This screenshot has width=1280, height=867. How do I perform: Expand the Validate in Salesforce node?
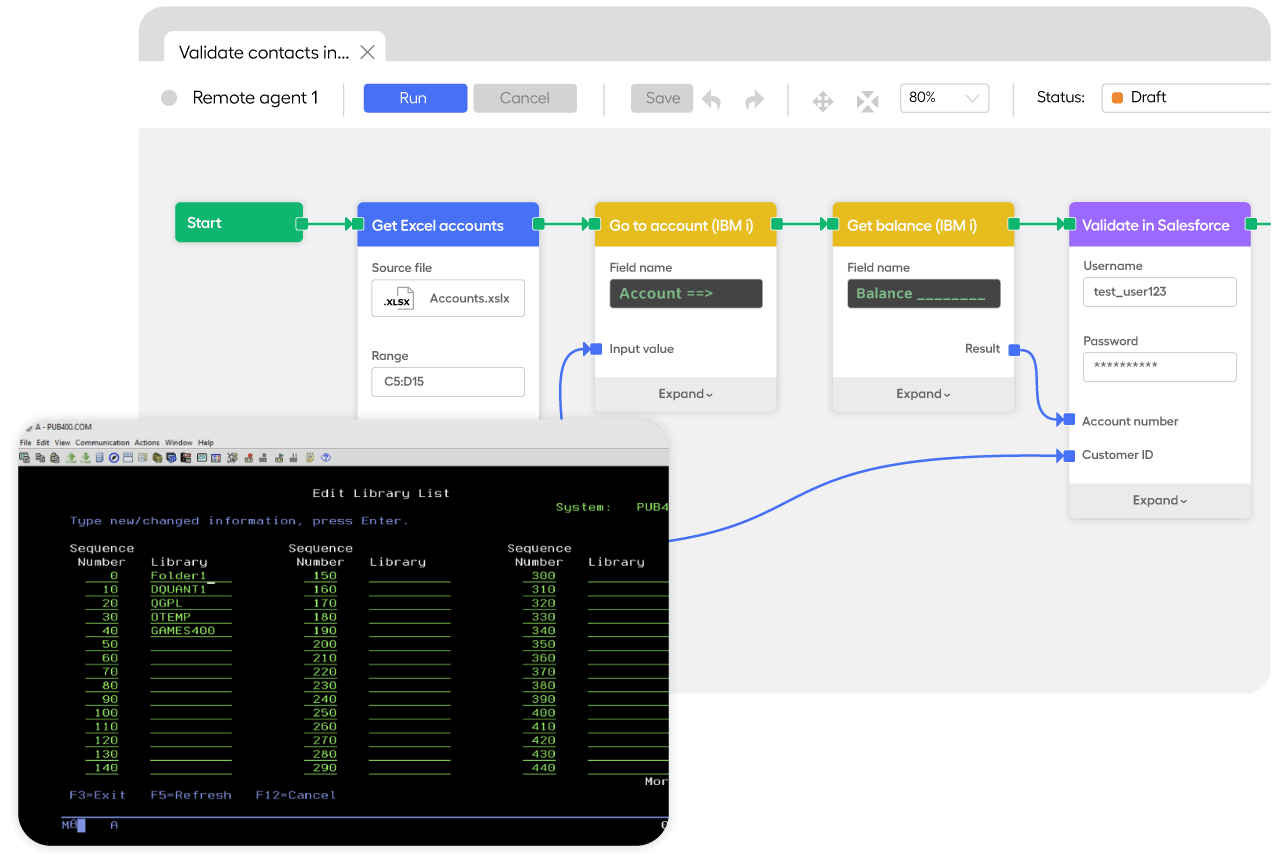tap(1160, 500)
